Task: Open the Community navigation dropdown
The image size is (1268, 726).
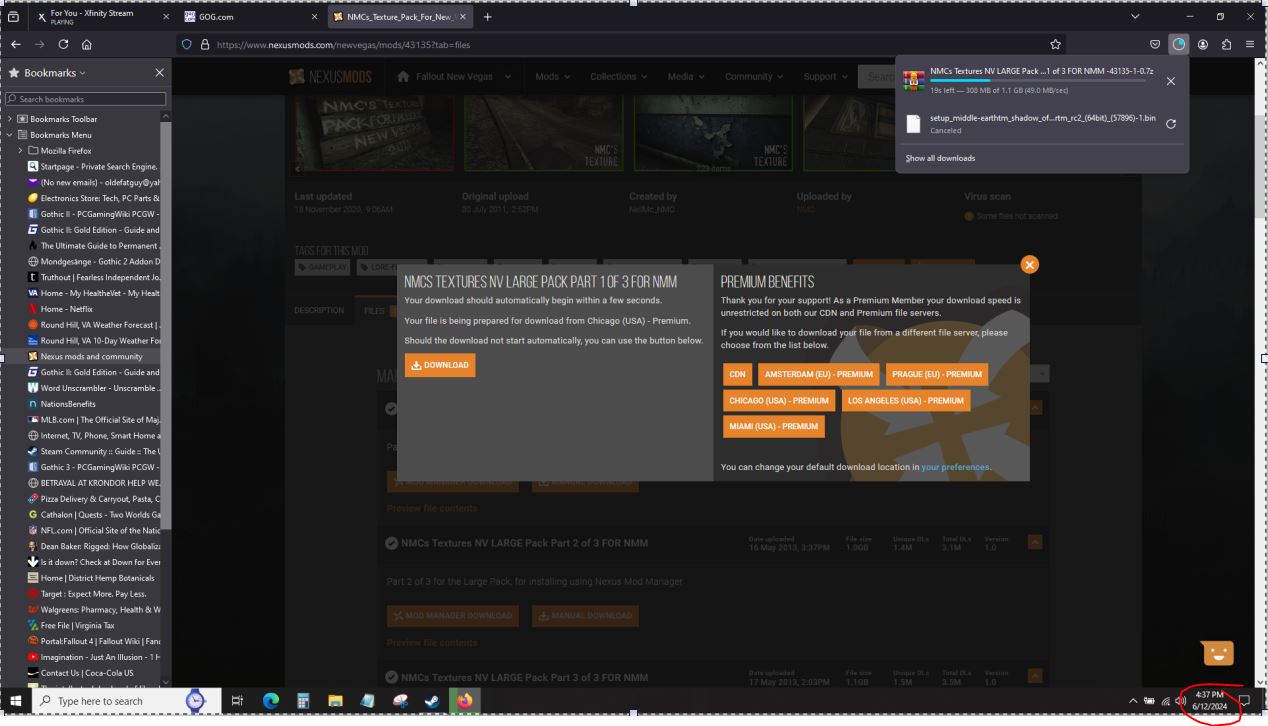Action: (x=753, y=77)
